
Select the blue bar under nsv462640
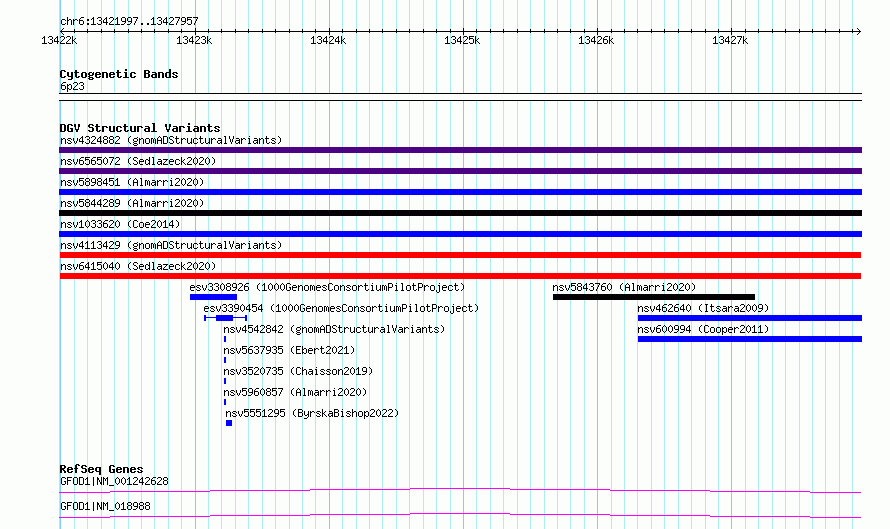pyautogui.click(x=750, y=318)
